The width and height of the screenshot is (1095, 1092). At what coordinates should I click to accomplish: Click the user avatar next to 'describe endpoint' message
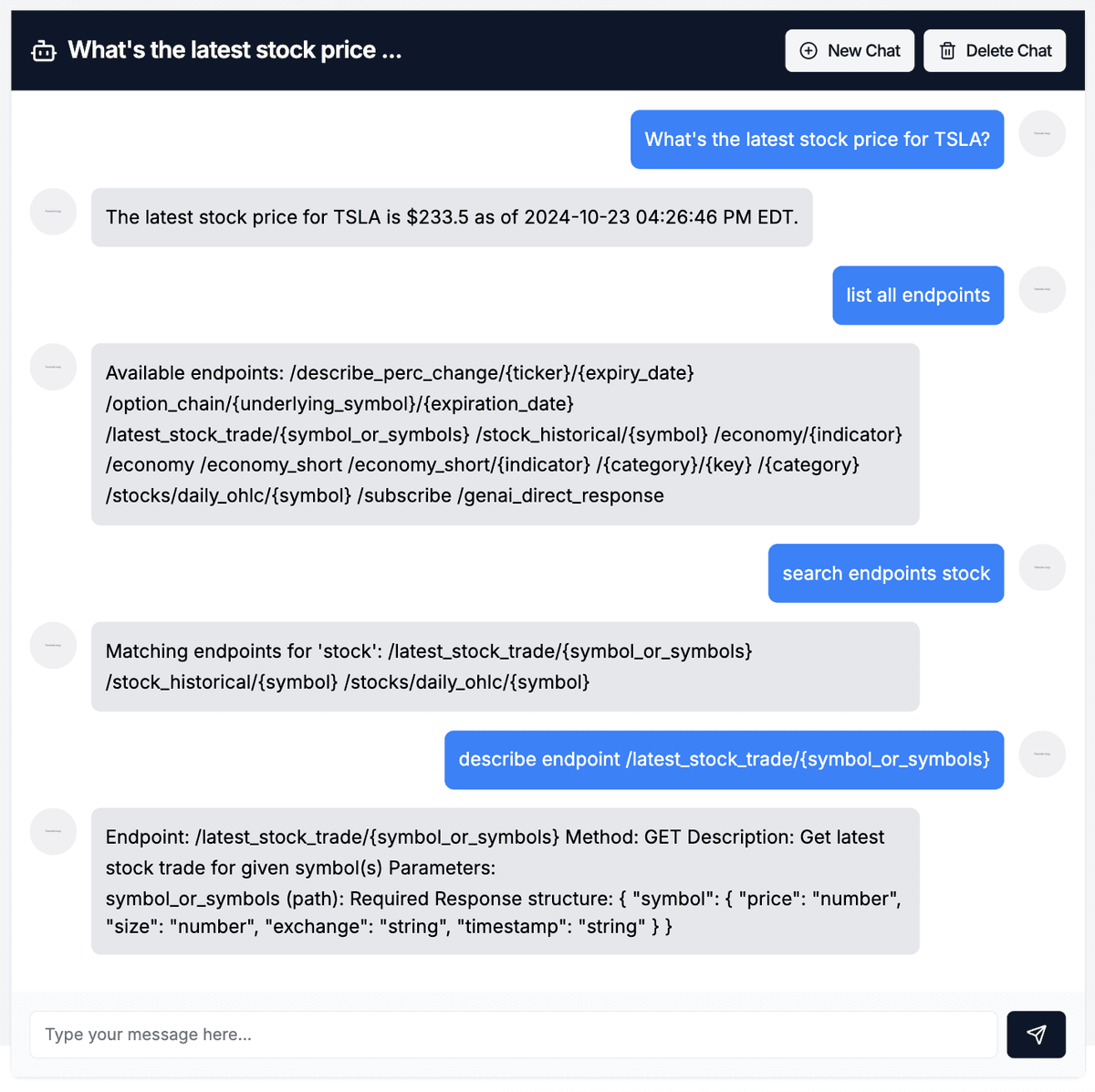(x=1041, y=754)
